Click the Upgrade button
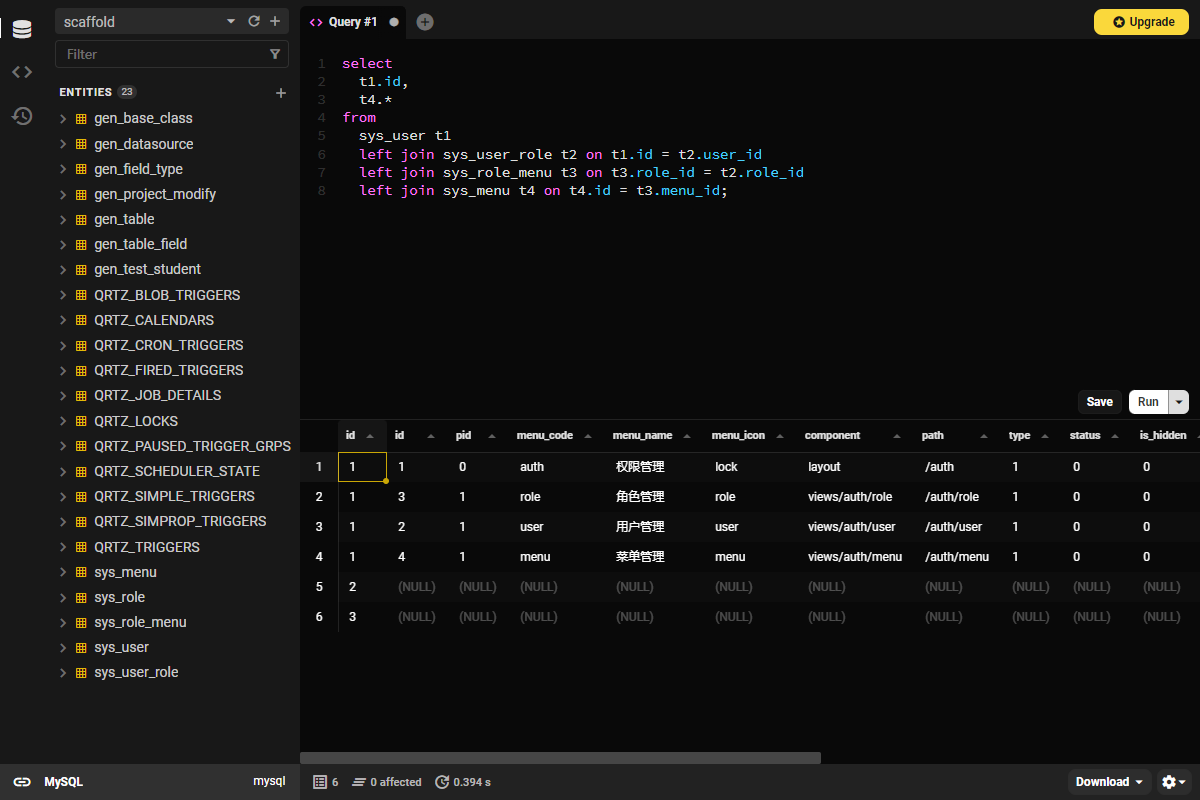 pyautogui.click(x=1143, y=22)
